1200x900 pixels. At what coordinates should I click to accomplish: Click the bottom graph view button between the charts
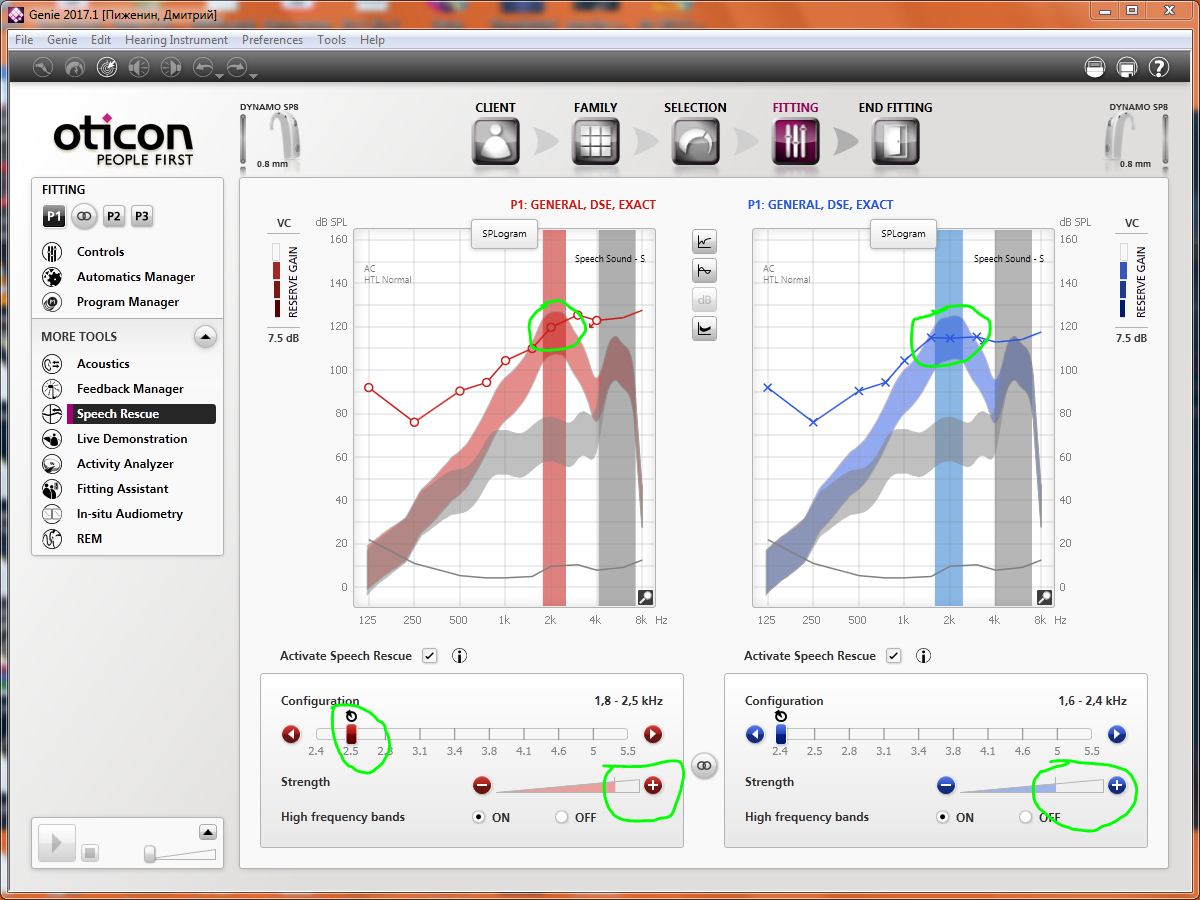[705, 328]
